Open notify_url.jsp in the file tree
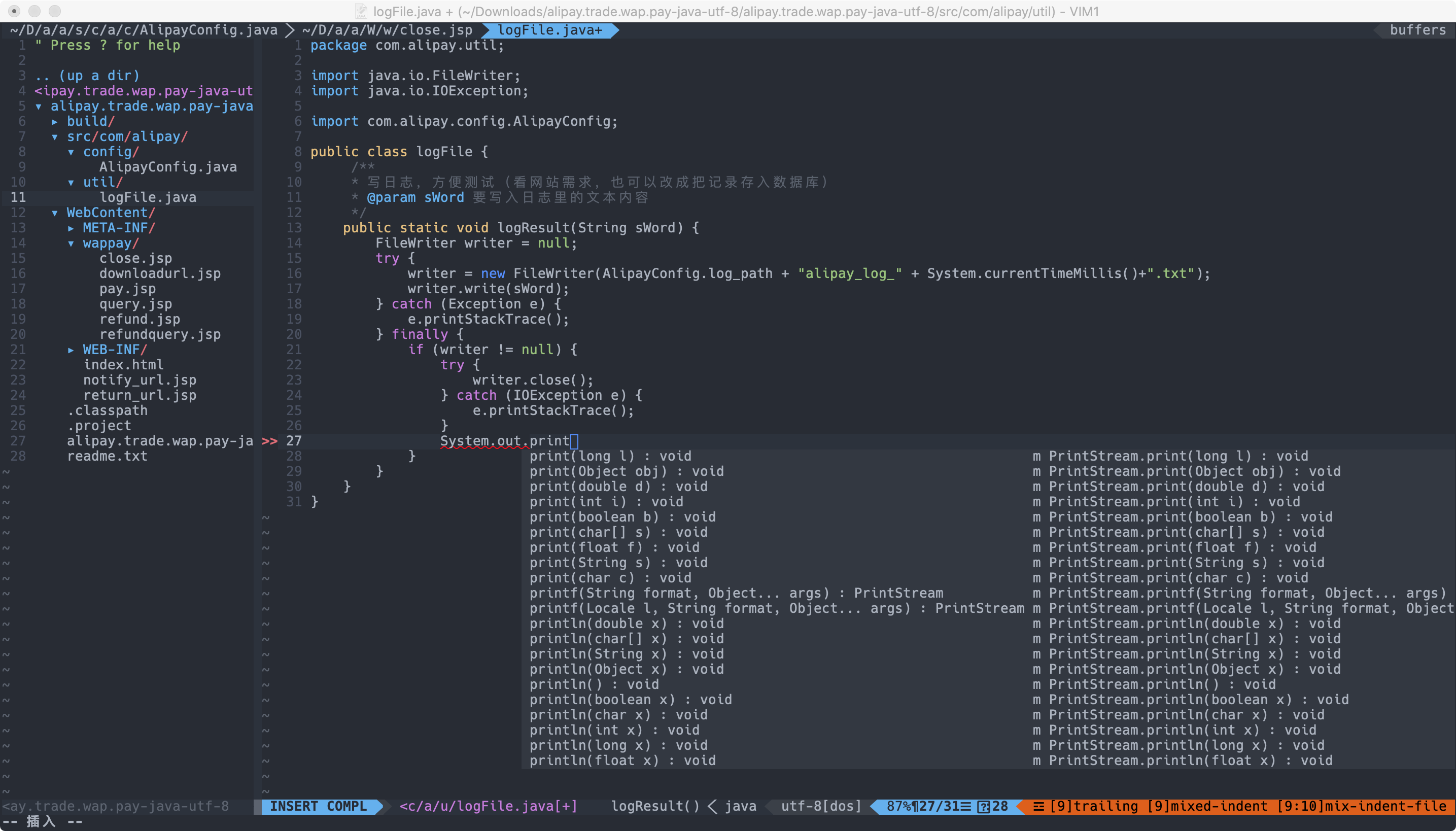The height and width of the screenshot is (831, 1456). click(140, 380)
